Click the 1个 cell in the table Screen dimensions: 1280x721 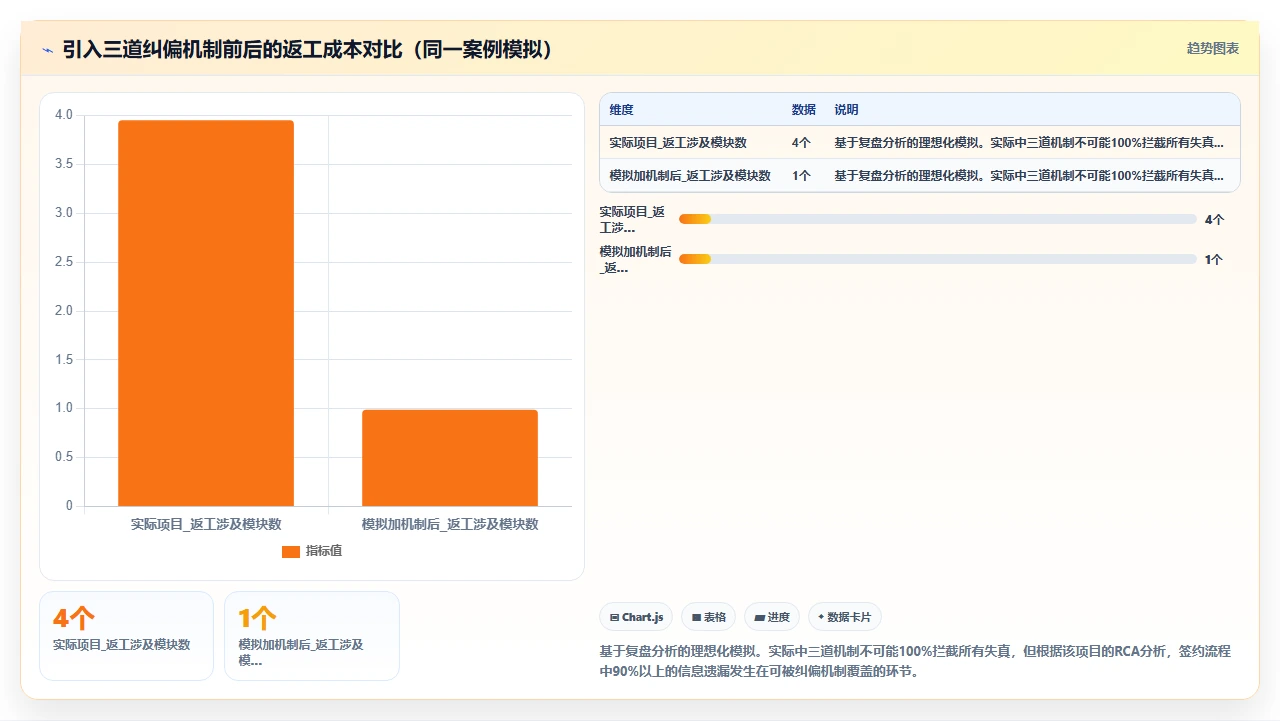click(801, 175)
